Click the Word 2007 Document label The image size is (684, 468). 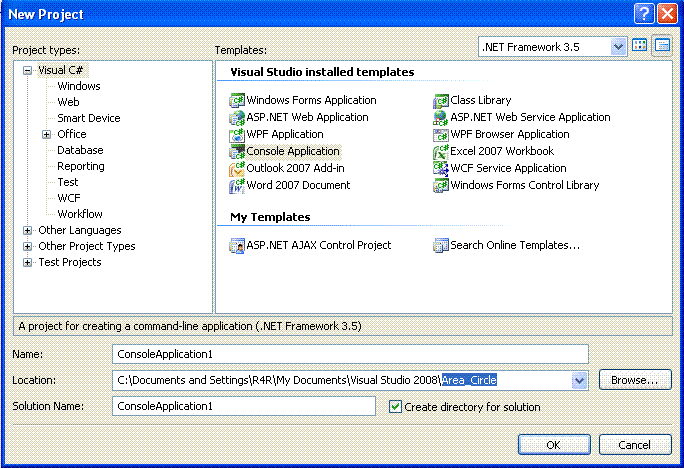(x=298, y=185)
